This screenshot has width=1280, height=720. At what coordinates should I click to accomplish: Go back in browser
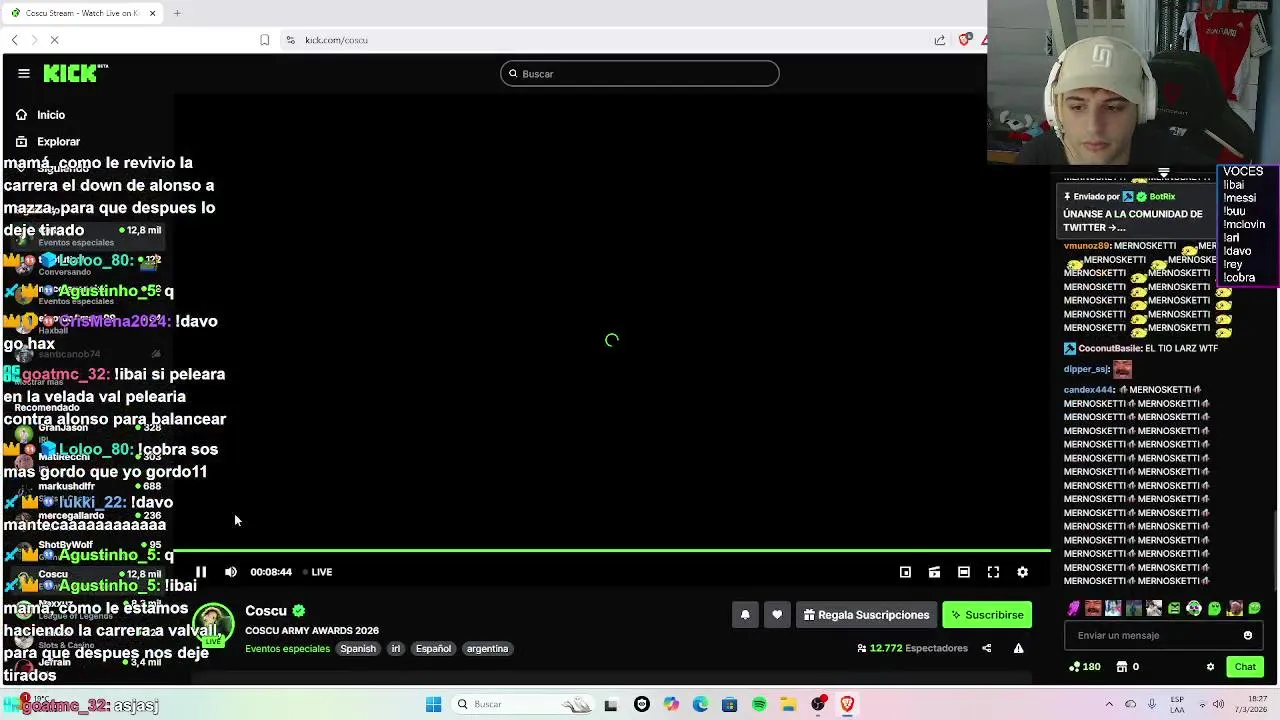point(15,40)
